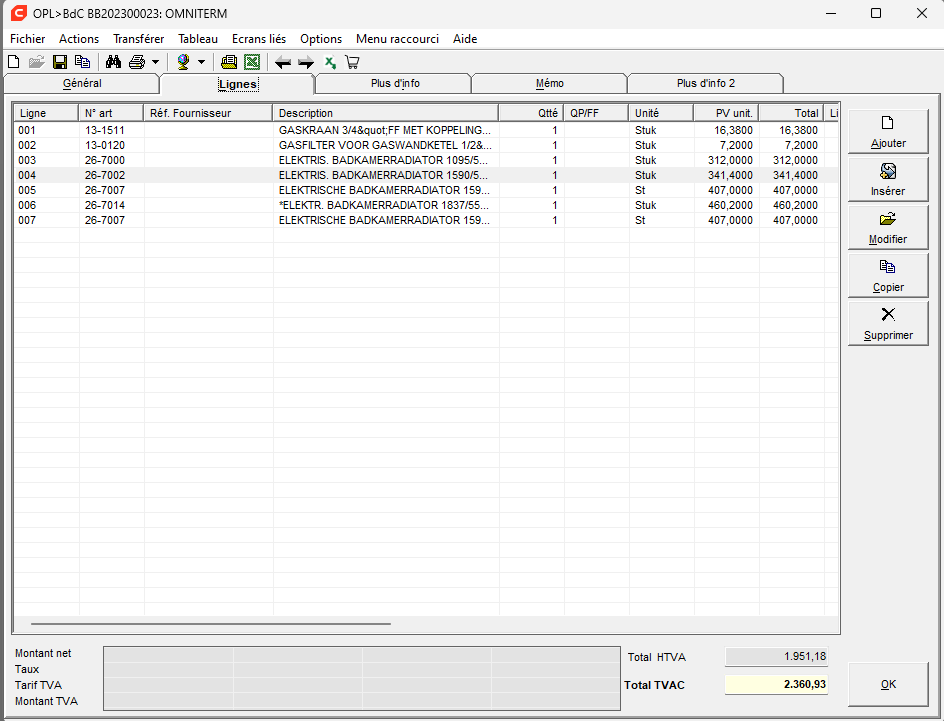
Task: Click the 312,0000 Total value
Action: coord(795,160)
